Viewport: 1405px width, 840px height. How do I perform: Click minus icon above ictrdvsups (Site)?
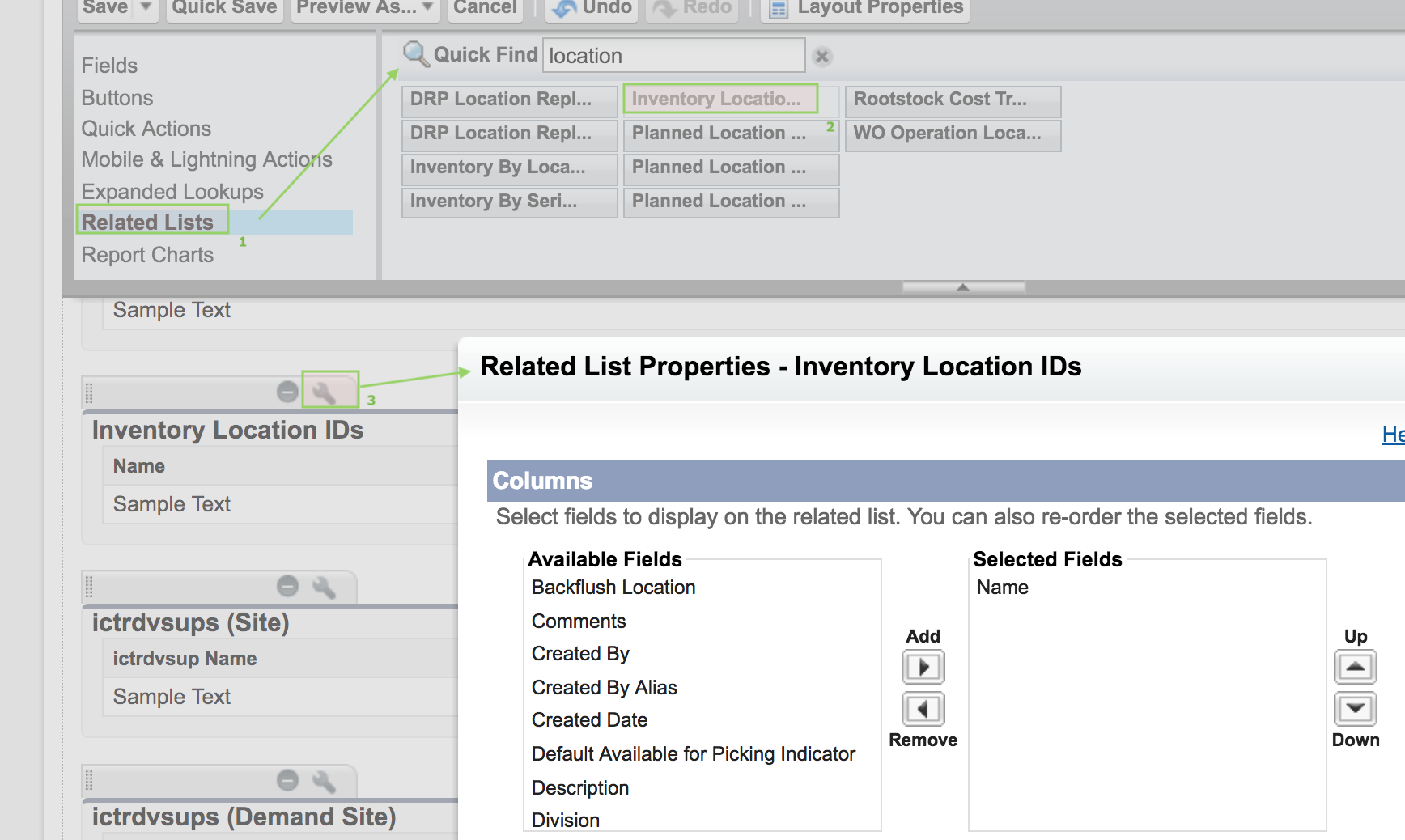(287, 587)
